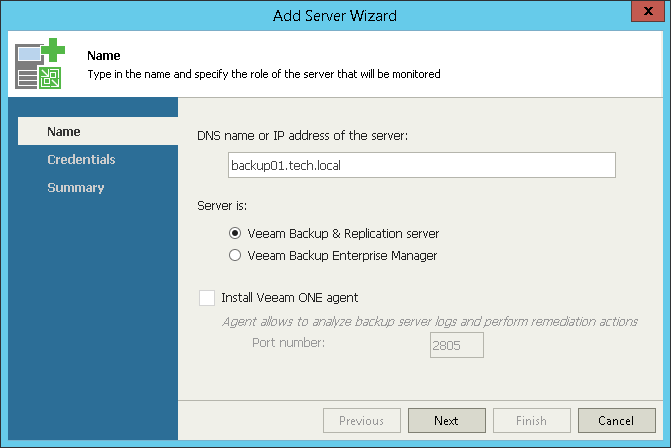Switch to the Name step in sidebar
Image resolution: width=671 pixels, height=448 pixels.
point(64,132)
